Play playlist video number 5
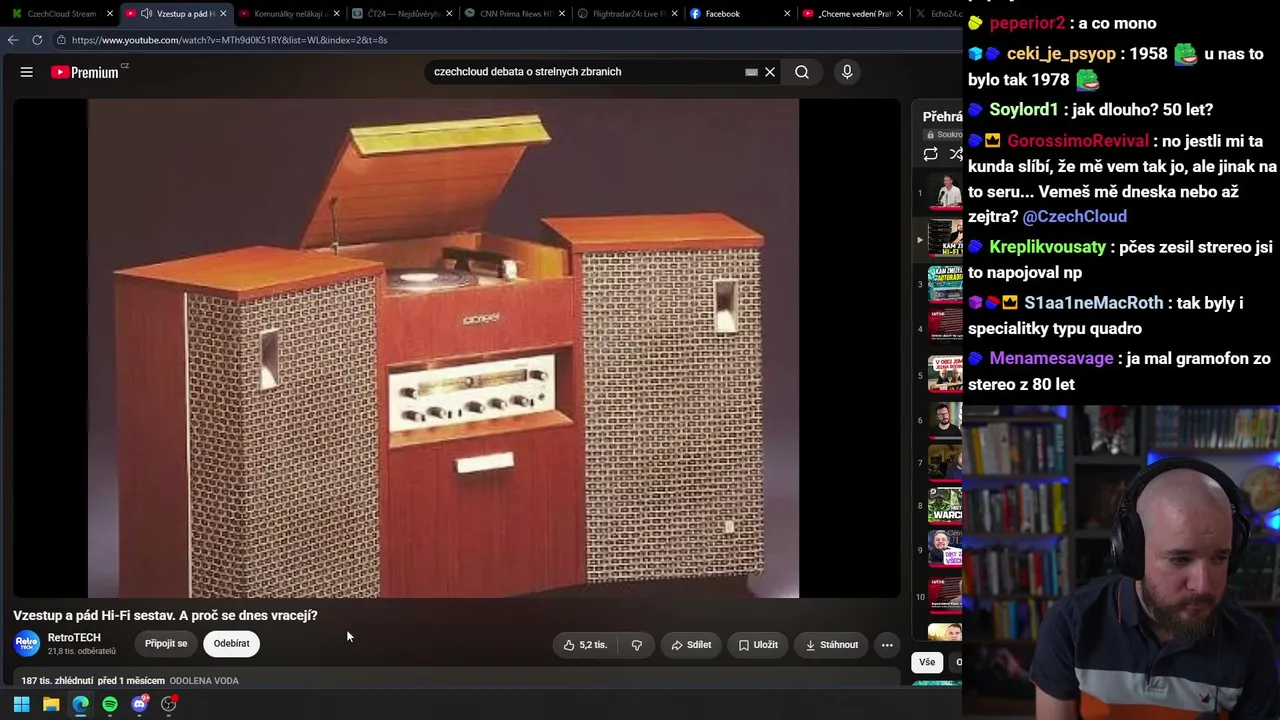1280x720 pixels. click(x=945, y=375)
